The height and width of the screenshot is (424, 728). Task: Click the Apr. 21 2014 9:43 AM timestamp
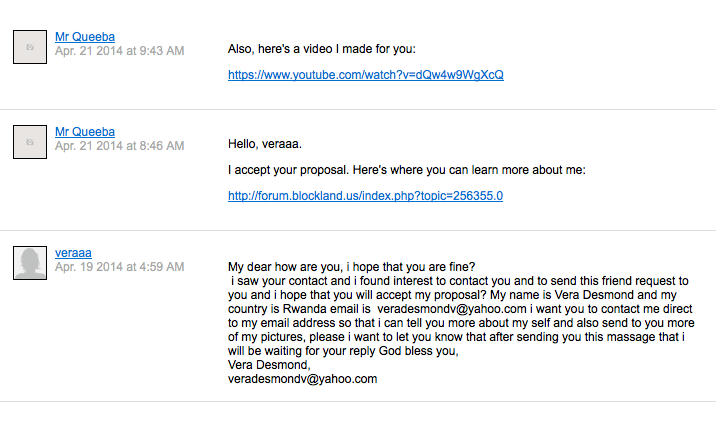click(119, 50)
